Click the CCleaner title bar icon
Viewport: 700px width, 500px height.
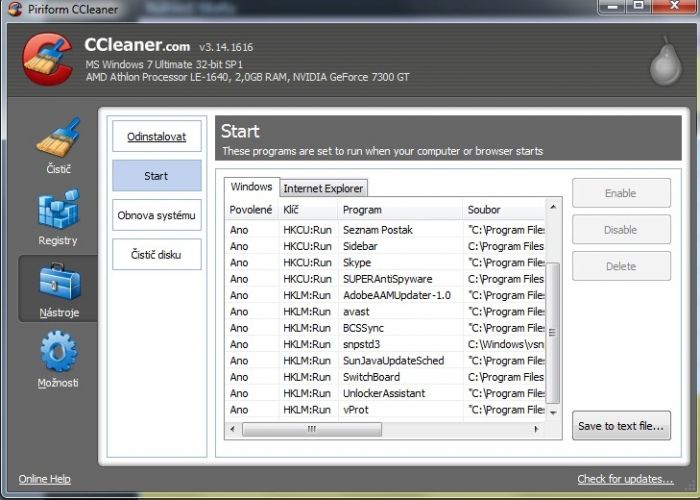[15, 9]
